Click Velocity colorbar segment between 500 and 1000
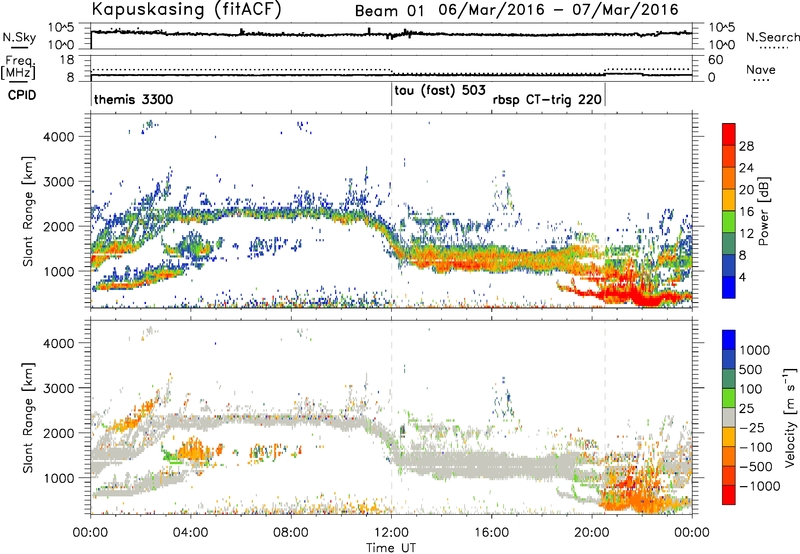 pyautogui.click(x=729, y=359)
